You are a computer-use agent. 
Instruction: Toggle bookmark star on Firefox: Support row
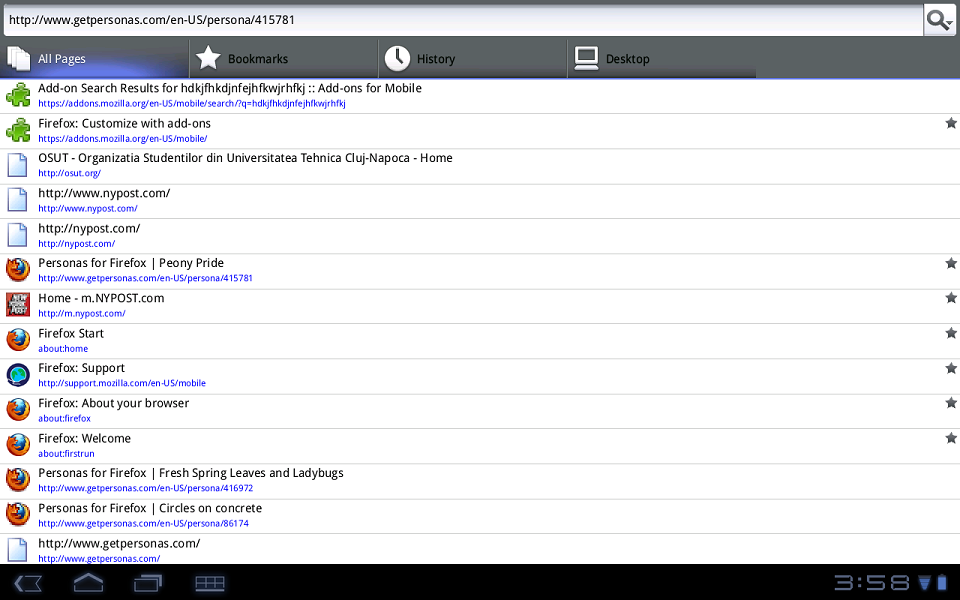point(951,368)
